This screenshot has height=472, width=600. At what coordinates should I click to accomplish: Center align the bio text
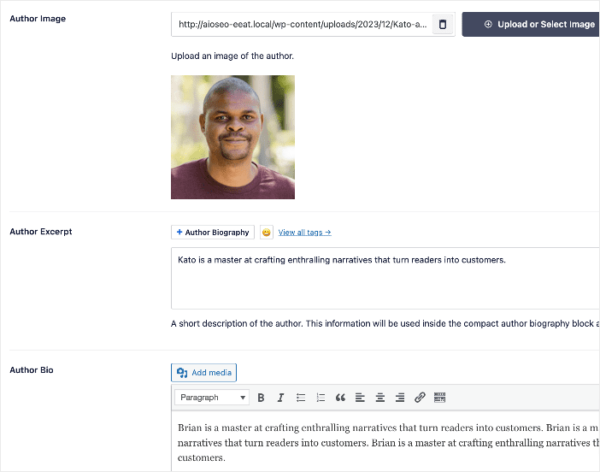click(x=380, y=398)
